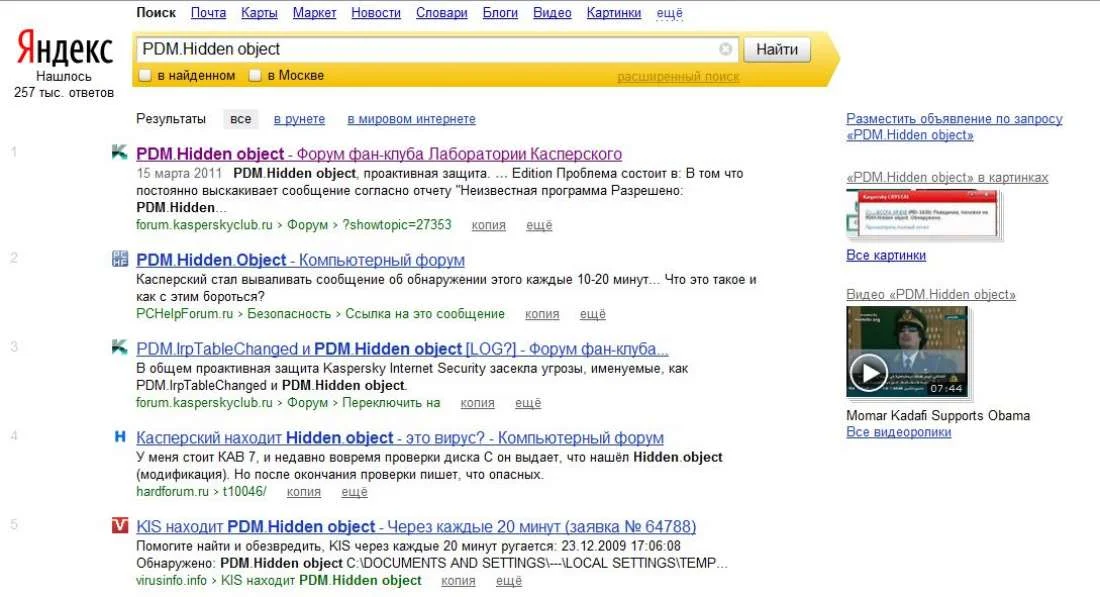The height and width of the screenshot is (597, 1100).
Task: Click 'Momar Kadafi Supports Obama' video title
Action: tap(938, 415)
